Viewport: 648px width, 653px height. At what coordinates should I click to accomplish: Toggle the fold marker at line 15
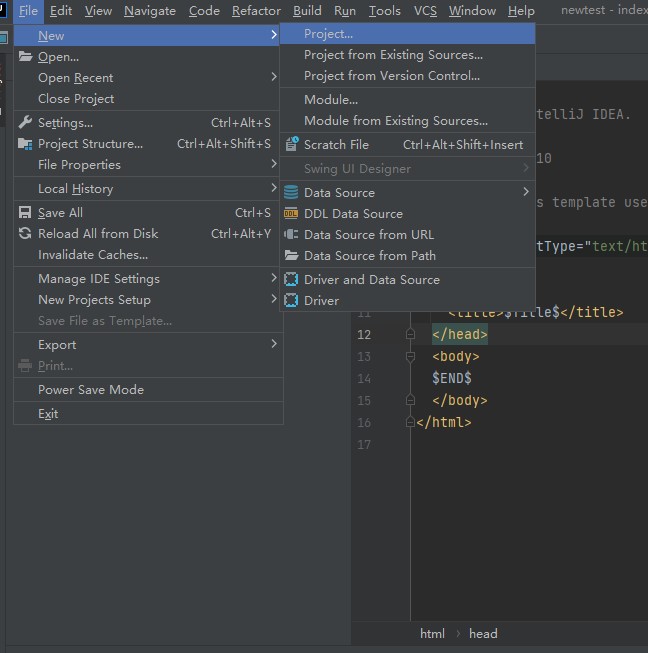[x=410, y=400]
